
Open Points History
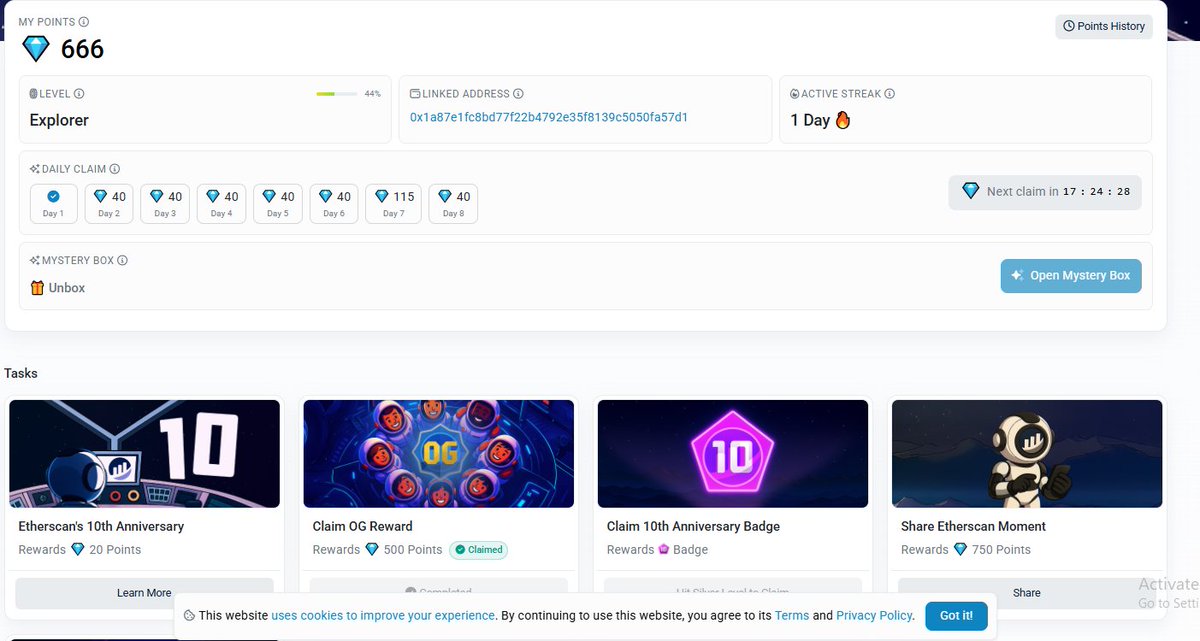1104,26
